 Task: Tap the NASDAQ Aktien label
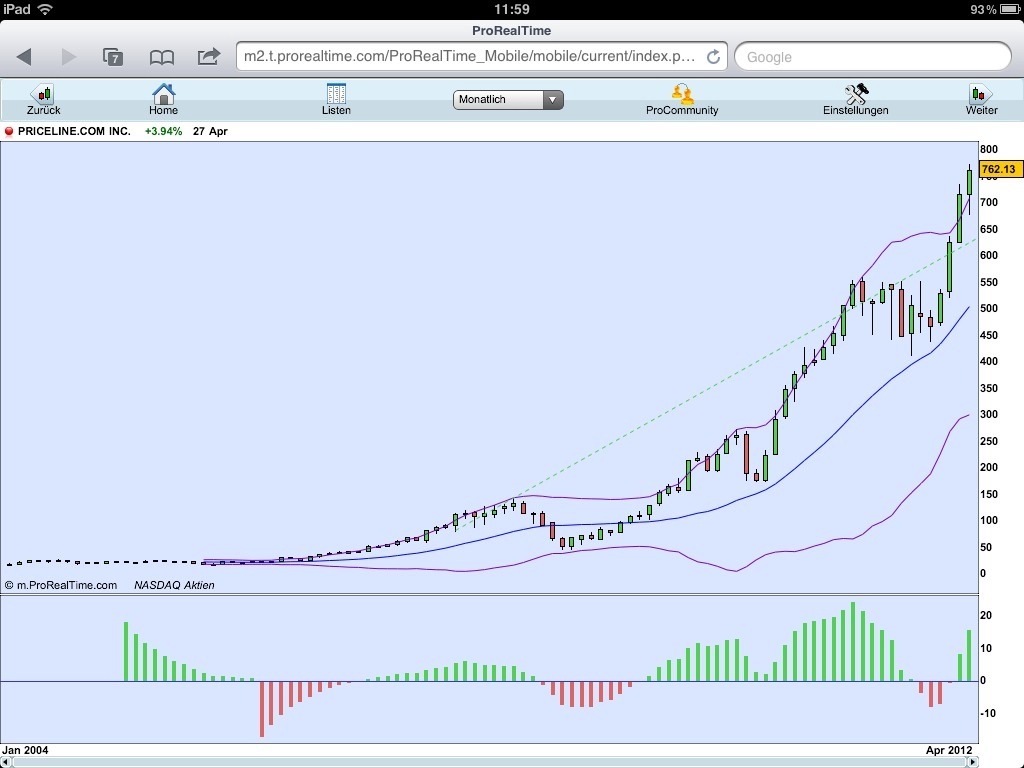(174, 585)
